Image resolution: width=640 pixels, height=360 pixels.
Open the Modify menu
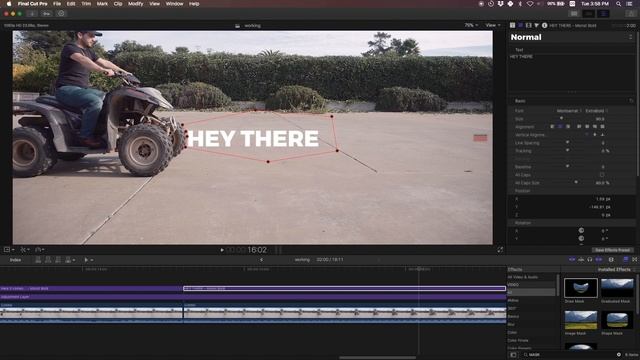[x=136, y=4]
